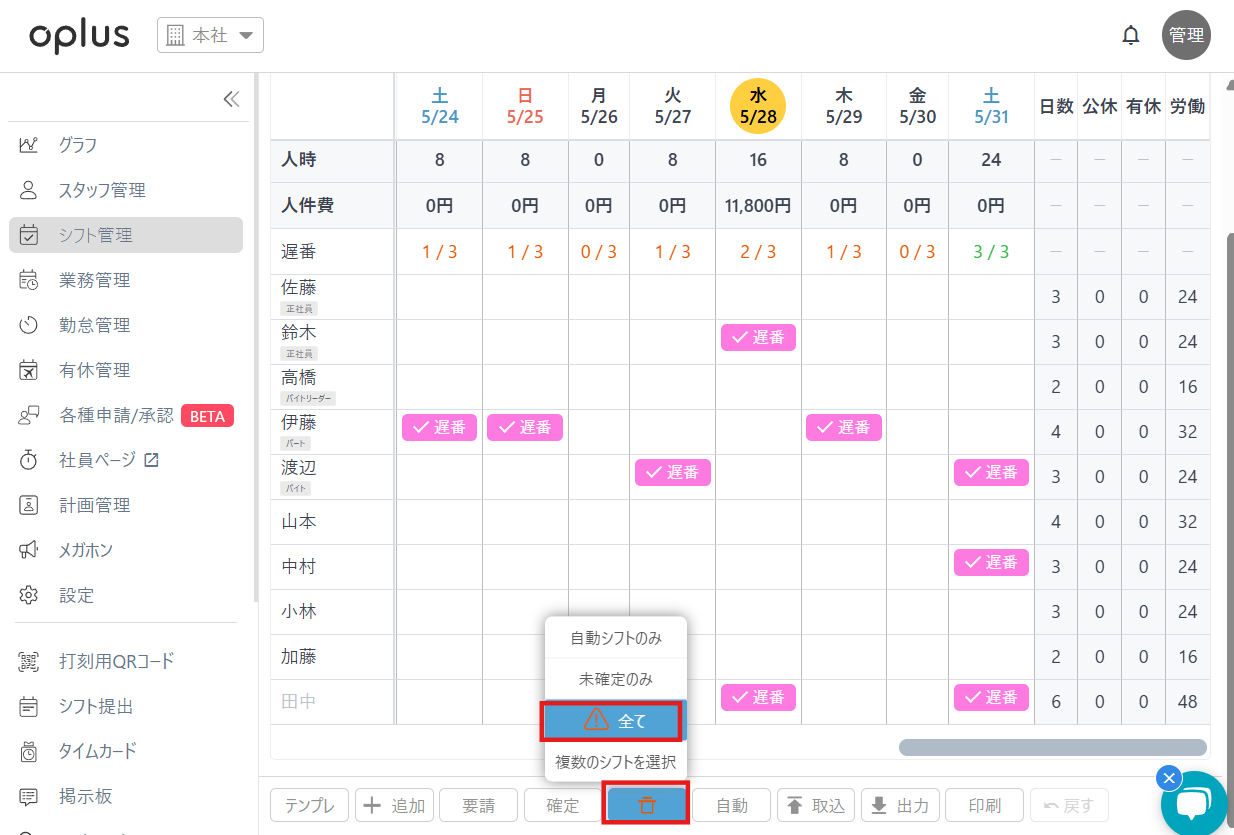Open the 管理 user avatar menu
The width and height of the screenshot is (1234, 835).
[1186, 36]
